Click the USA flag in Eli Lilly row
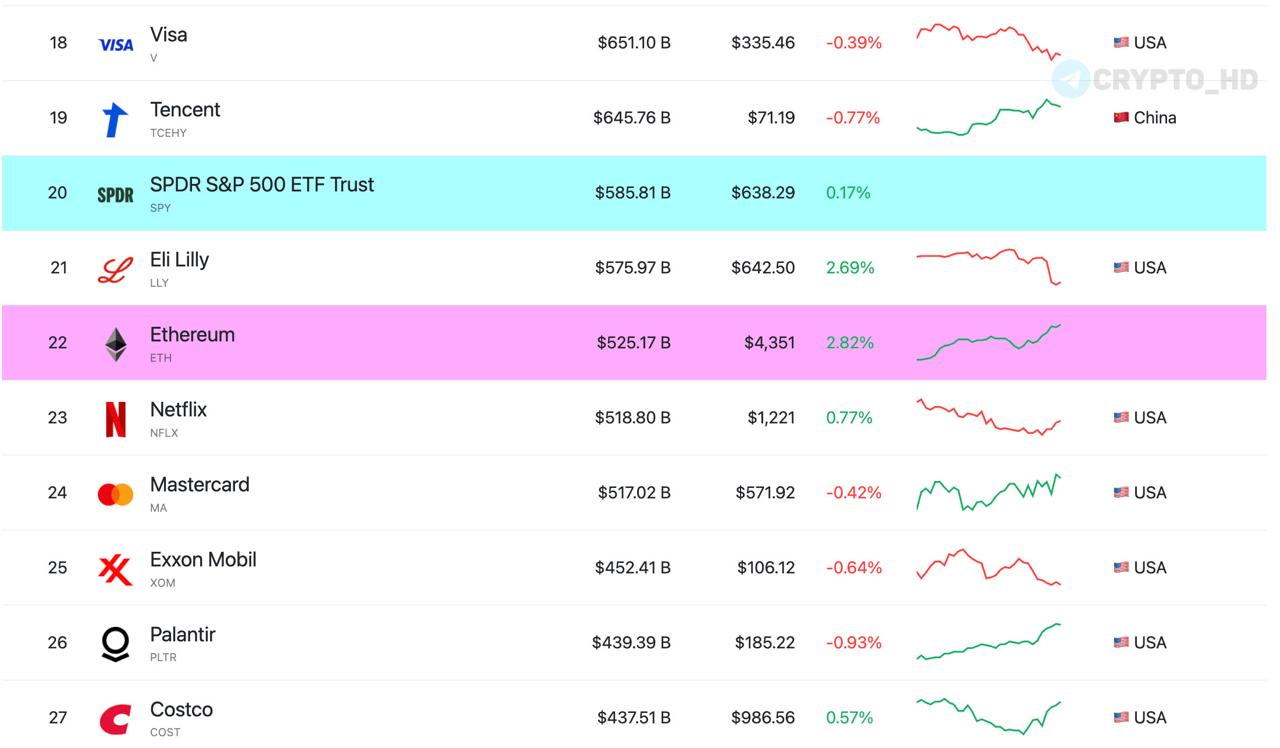 tap(1121, 267)
